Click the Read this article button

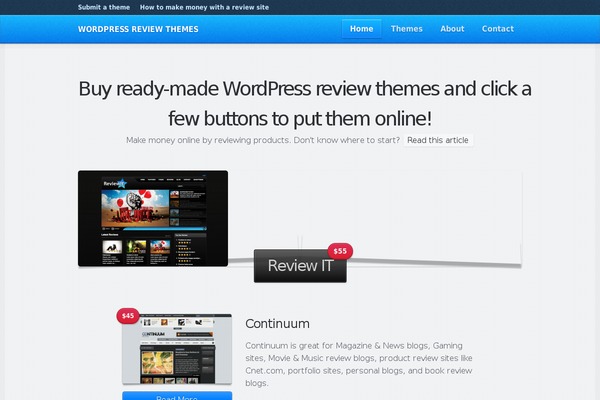coord(438,140)
